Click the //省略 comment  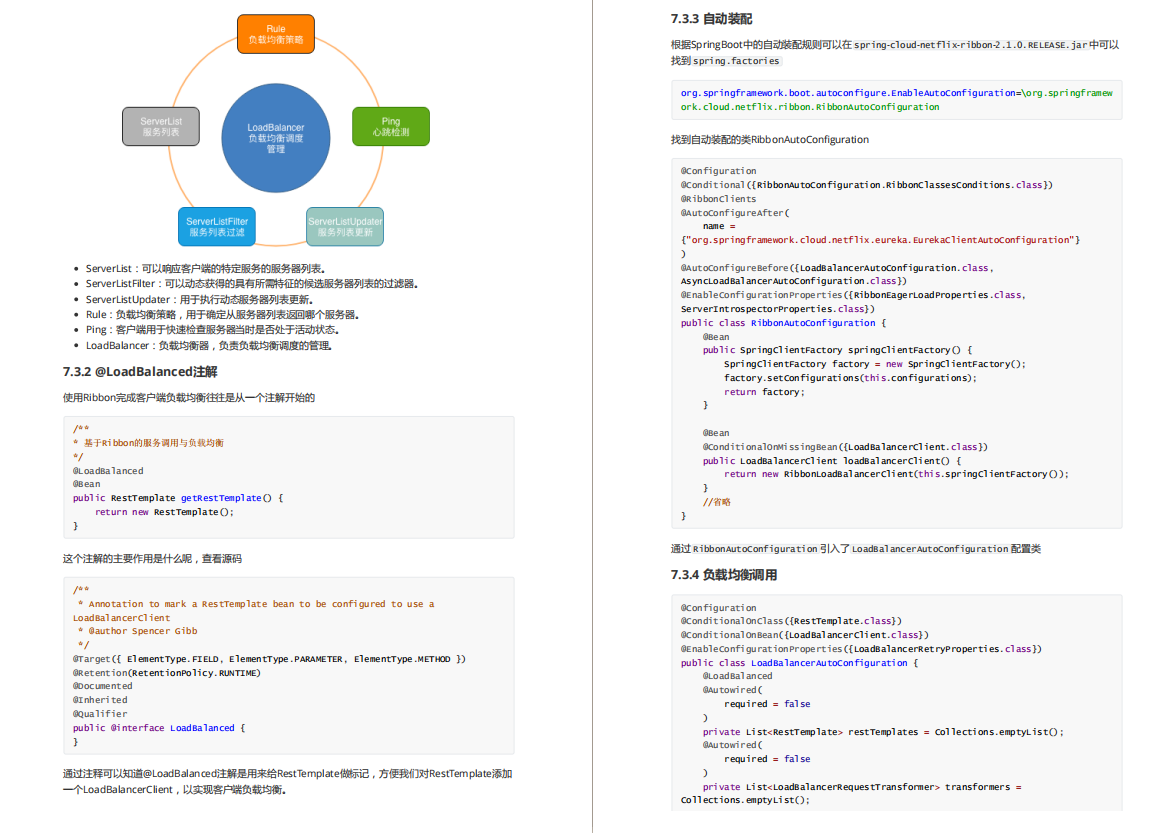point(716,503)
